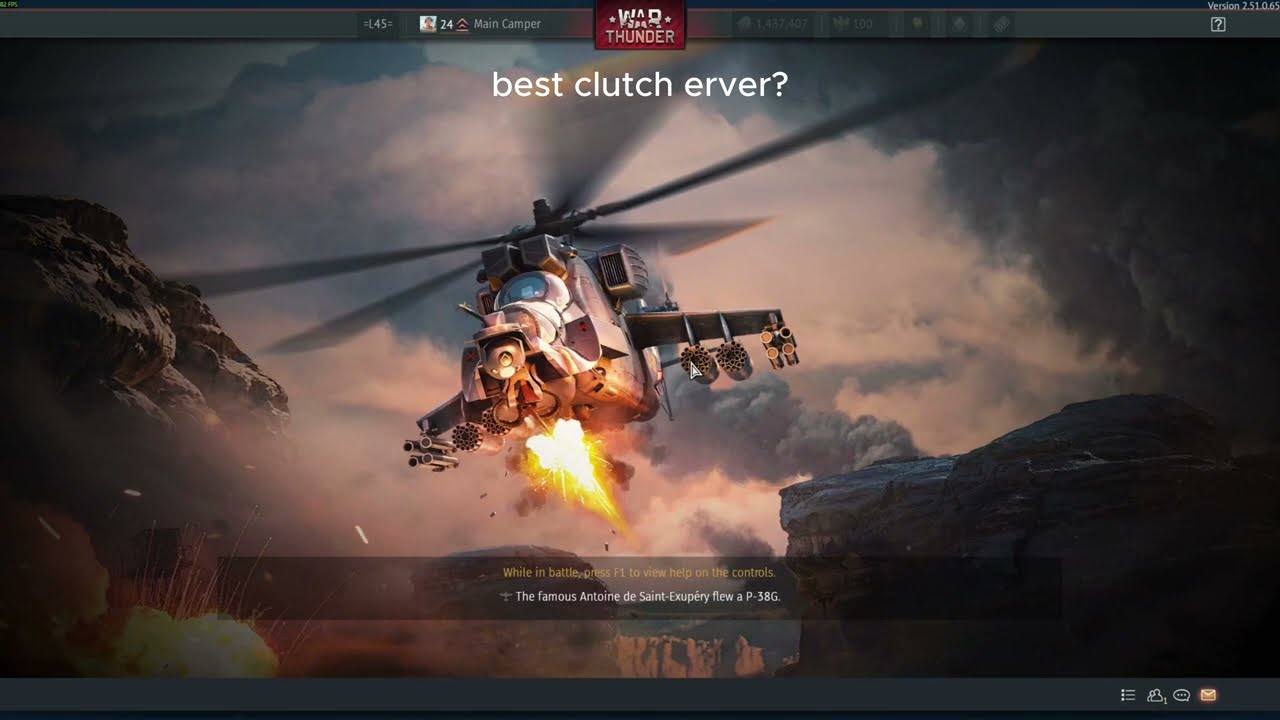The height and width of the screenshot is (720, 1280).
Task: Open the chat speech bubble
Action: pos(1181,695)
